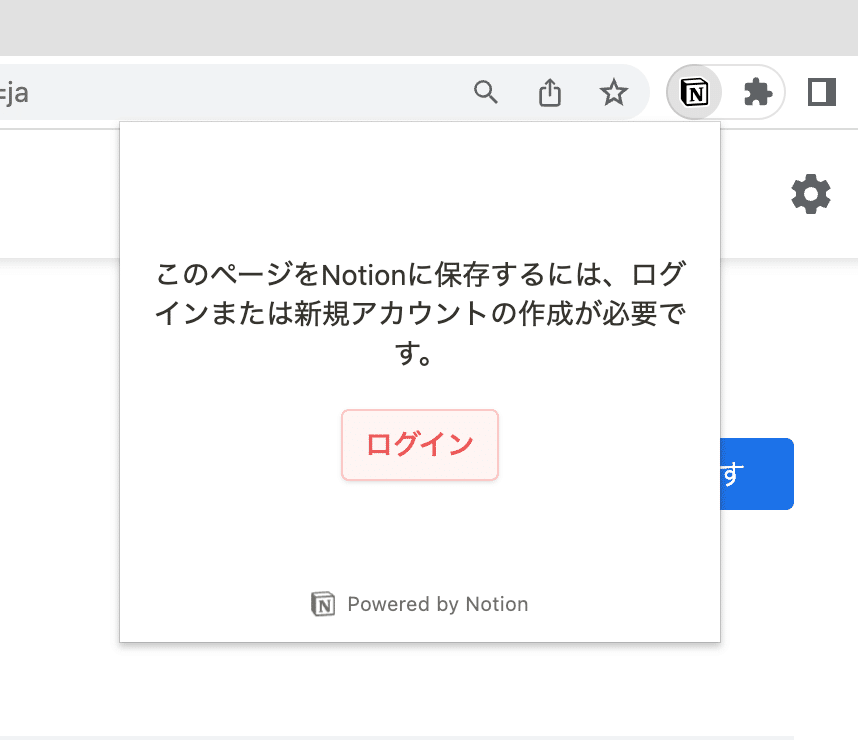Image resolution: width=858 pixels, height=740 pixels.
Task: Click the "Powered by Notion" text
Action: [x=437, y=604]
